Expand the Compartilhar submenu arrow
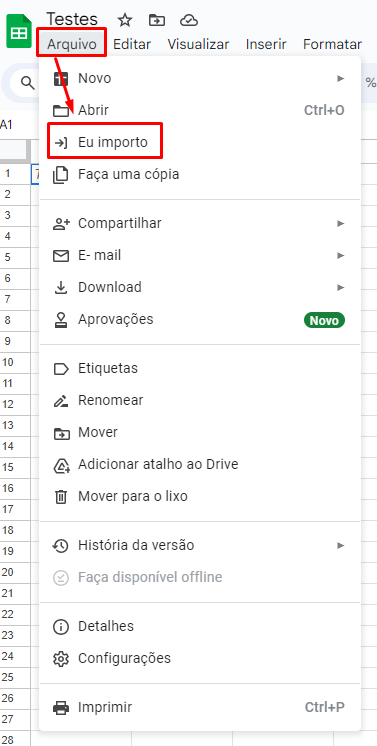This screenshot has height=746, width=377. point(340,223)
